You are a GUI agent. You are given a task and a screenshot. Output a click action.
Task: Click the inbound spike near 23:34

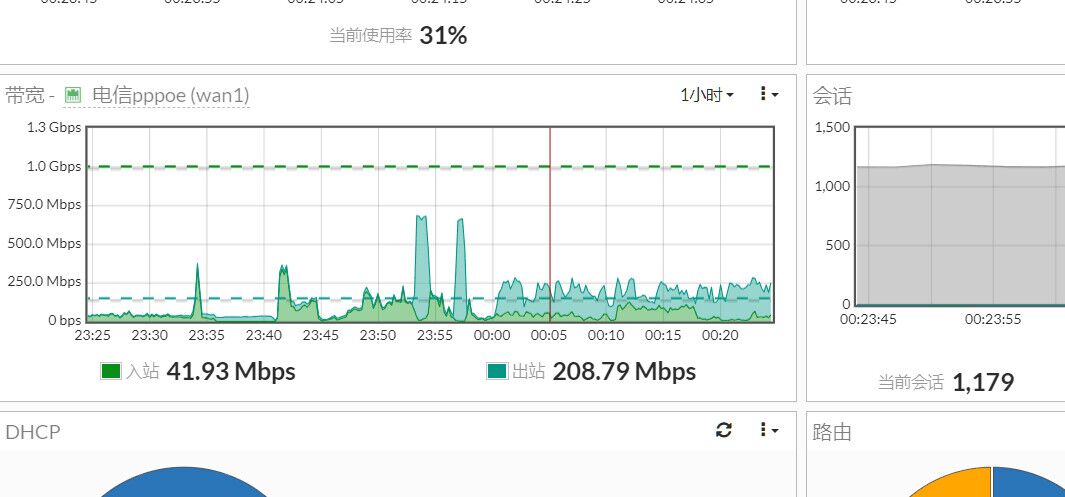[x=197, y=285]
